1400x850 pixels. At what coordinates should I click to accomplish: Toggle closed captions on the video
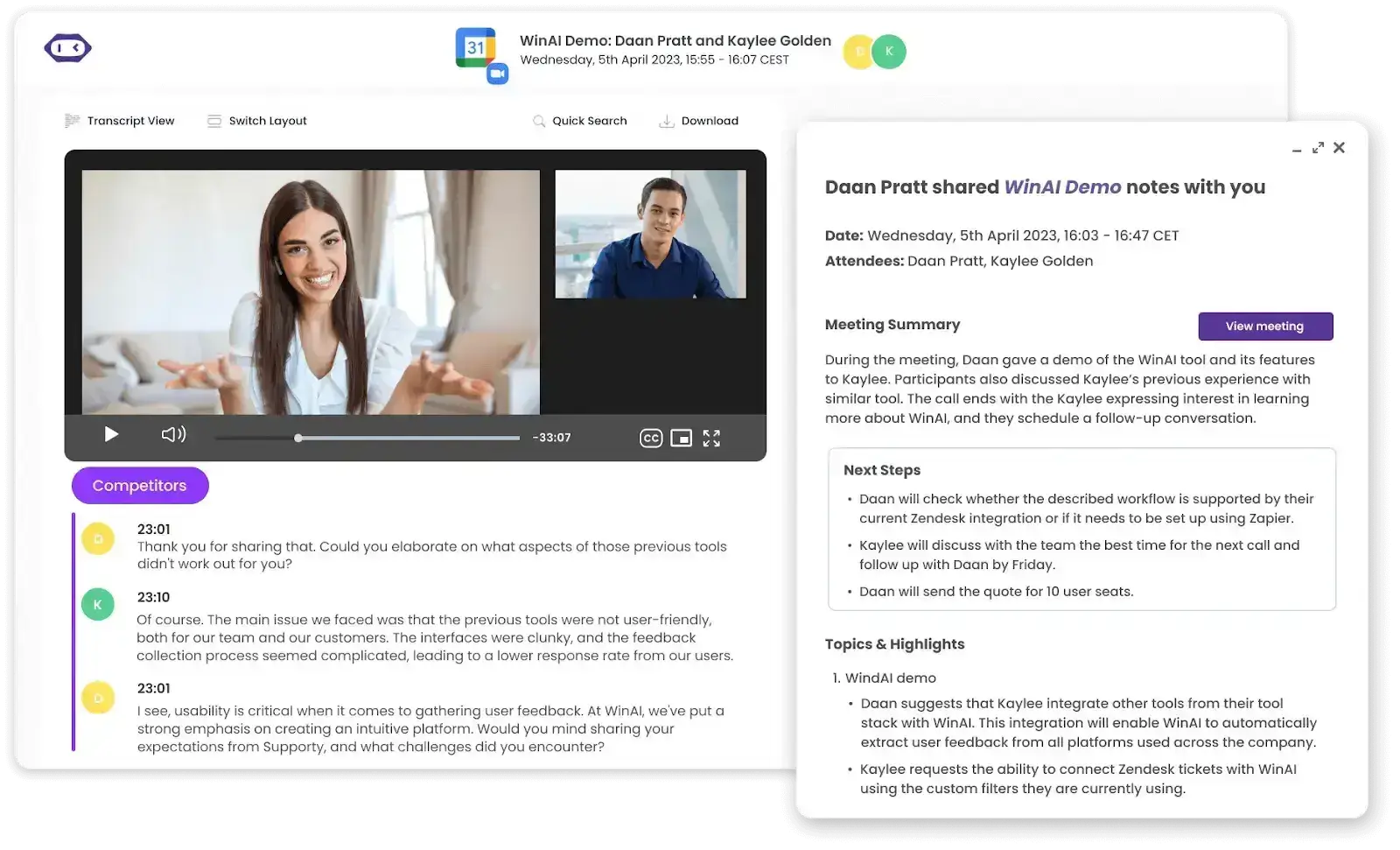650,437
